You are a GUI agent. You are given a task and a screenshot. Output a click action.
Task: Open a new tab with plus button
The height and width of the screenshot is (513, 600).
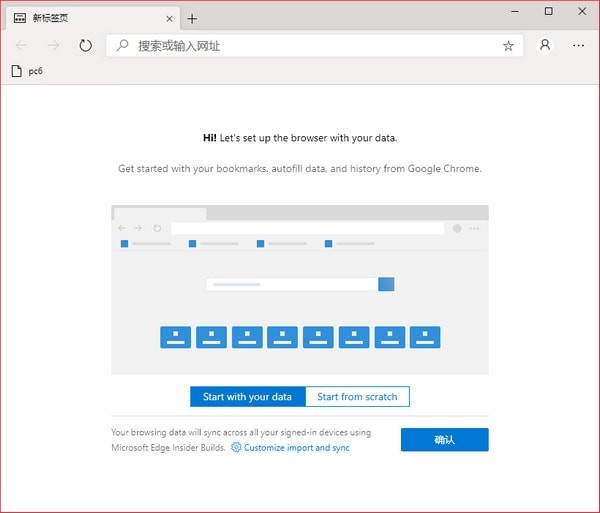click(192, 19)
